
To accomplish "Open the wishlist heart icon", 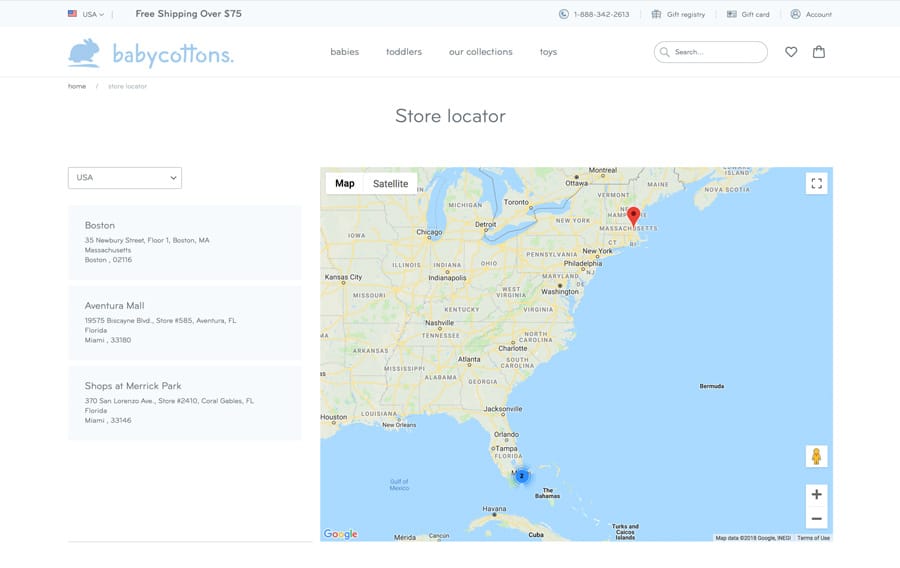I will click(x=791, y=52).
